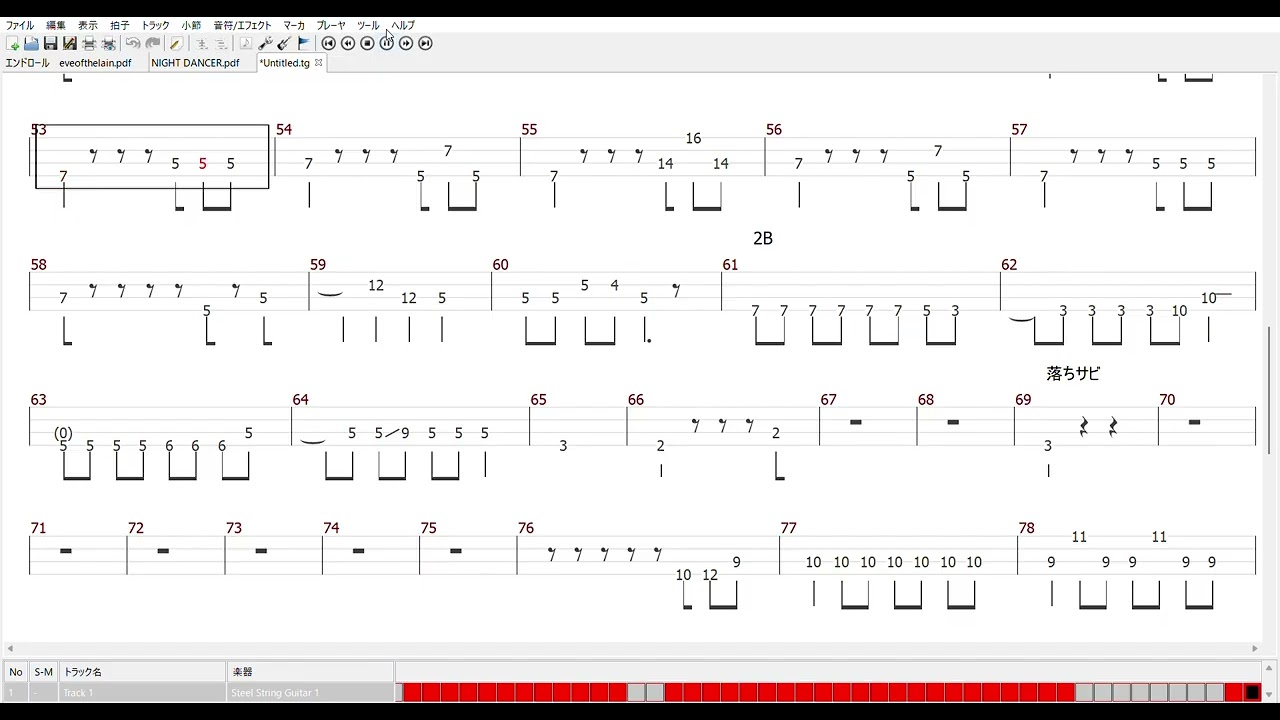This screenshot has height=720, width=1280.
Task: Click the right arrow of the horizontal scrollbar
Action: (x=1255, y=648)
